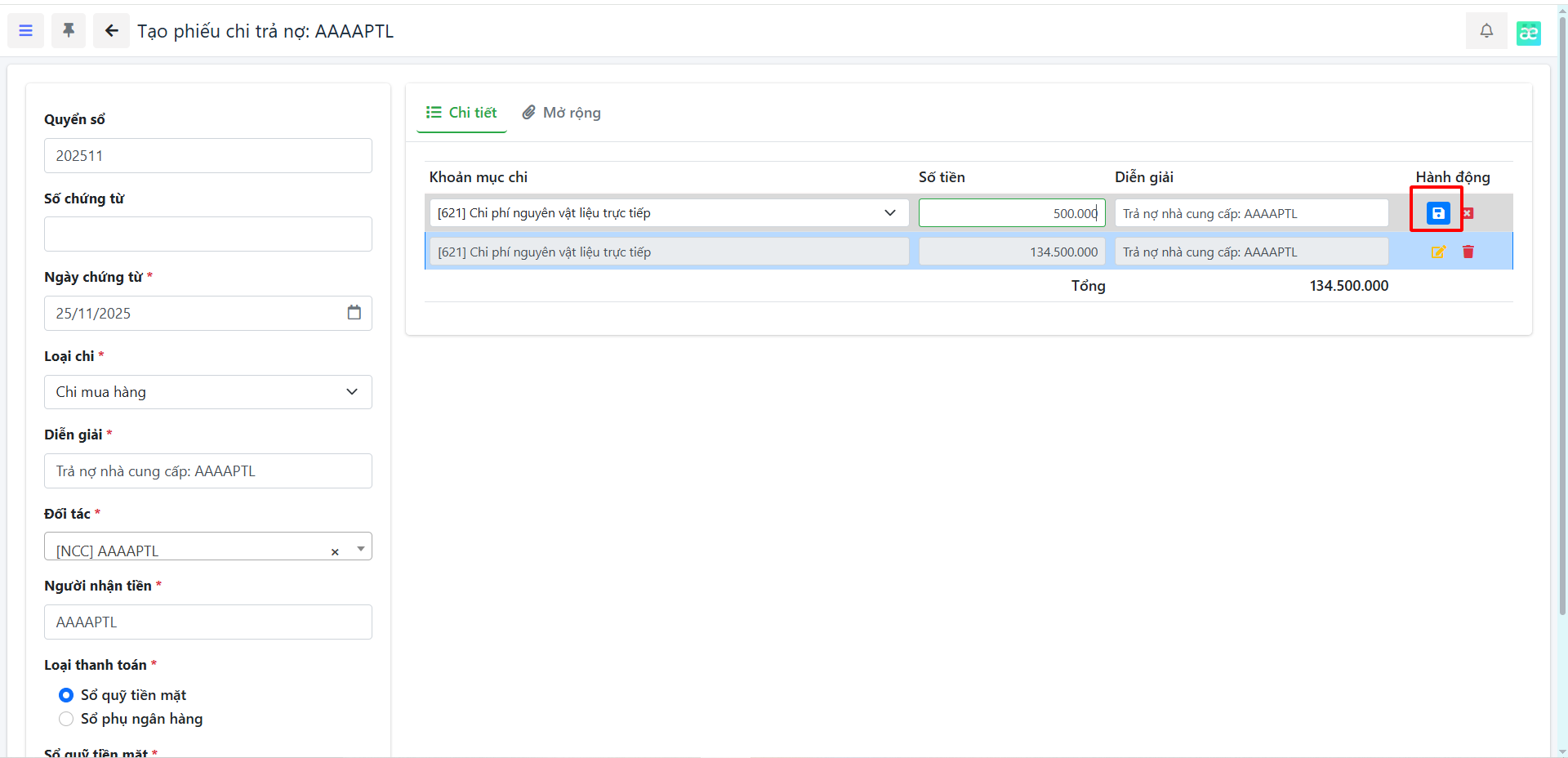The height and width of the screenshot is (758, 1568).
Task: Delete the 134.500.000 row via trash icon
Action: 1468,252
